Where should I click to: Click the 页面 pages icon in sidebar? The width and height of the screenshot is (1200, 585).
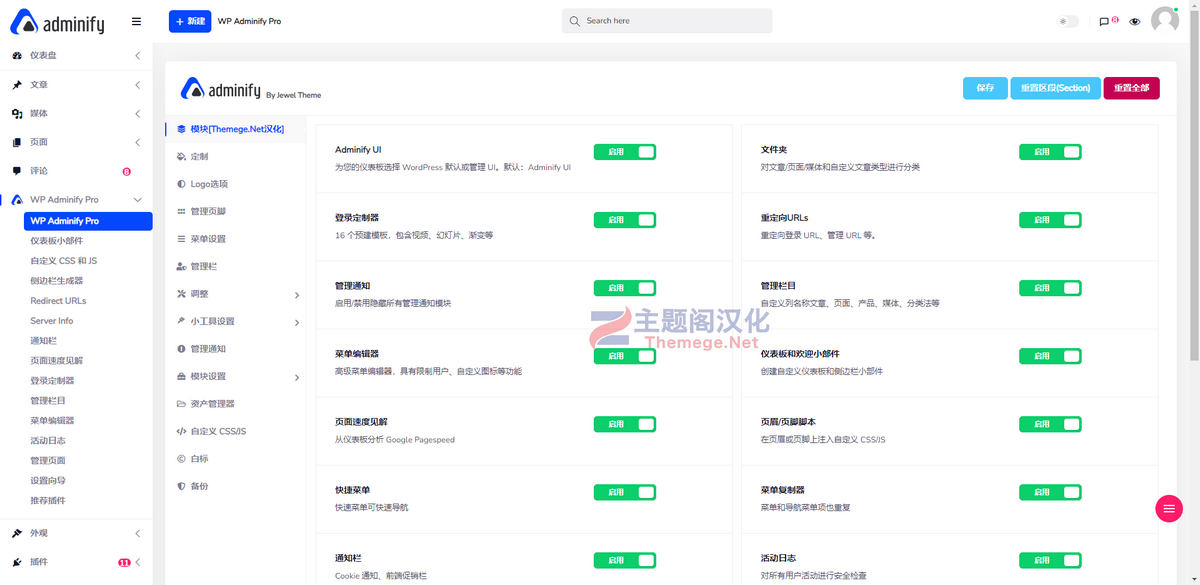tap(17, 142)
